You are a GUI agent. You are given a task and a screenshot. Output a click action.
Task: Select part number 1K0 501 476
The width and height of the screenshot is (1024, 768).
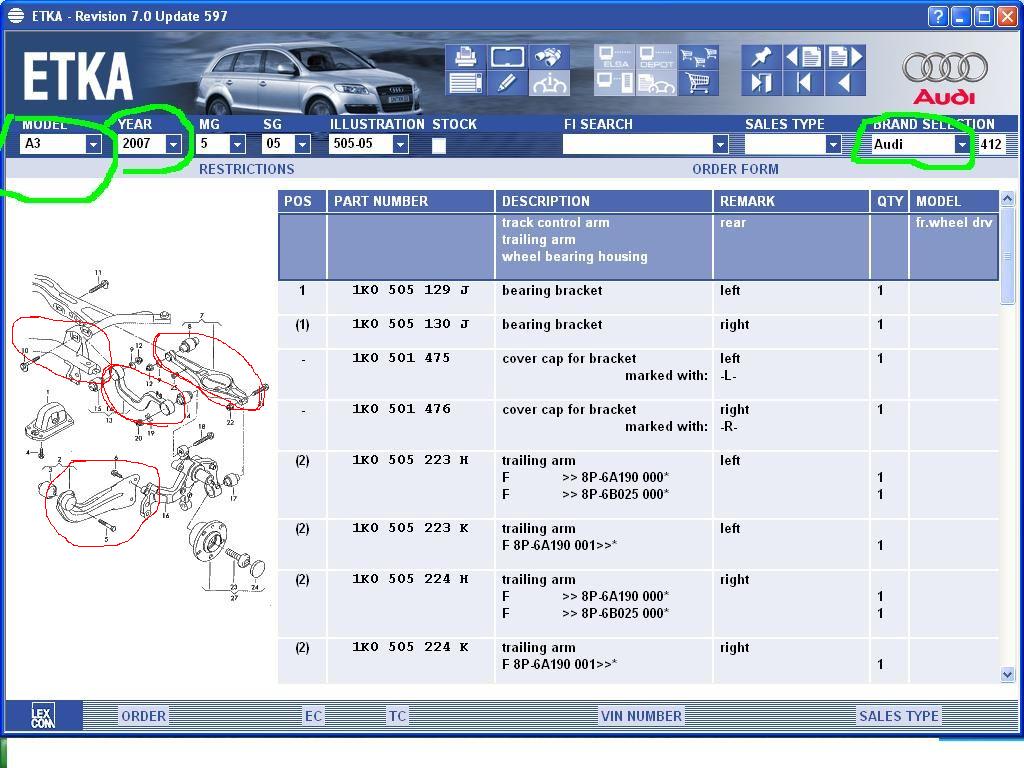tap(401, 409)
